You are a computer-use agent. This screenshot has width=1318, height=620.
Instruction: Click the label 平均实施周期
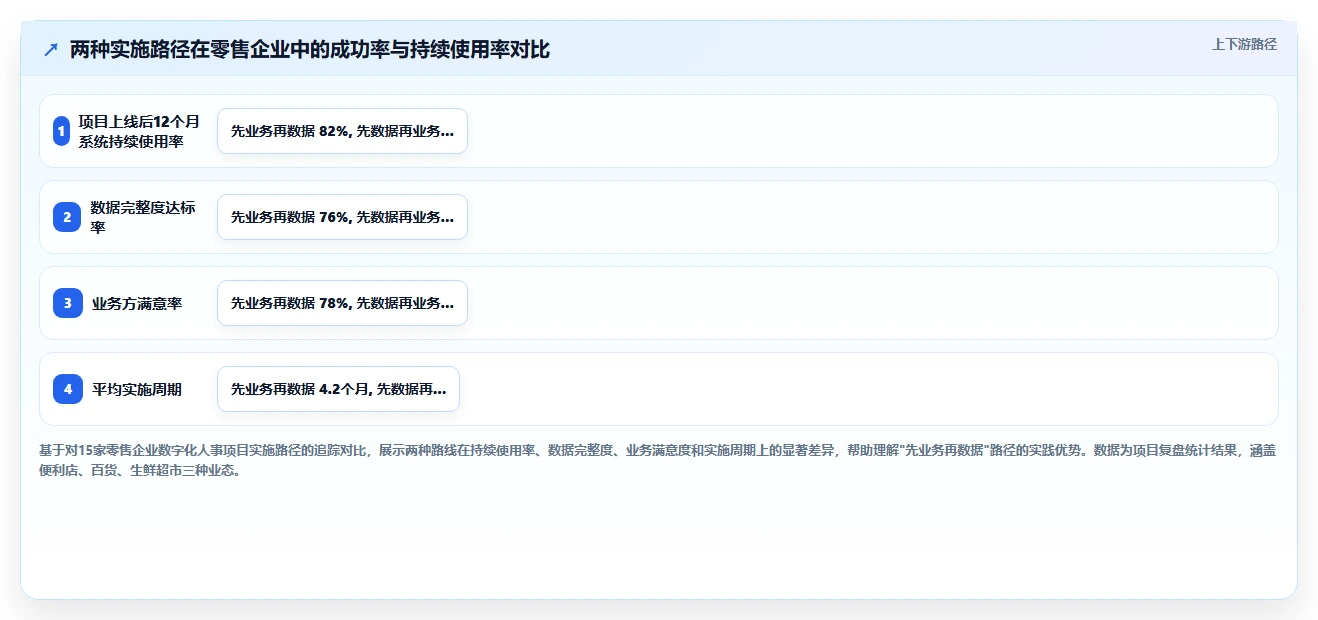point(137,389)
